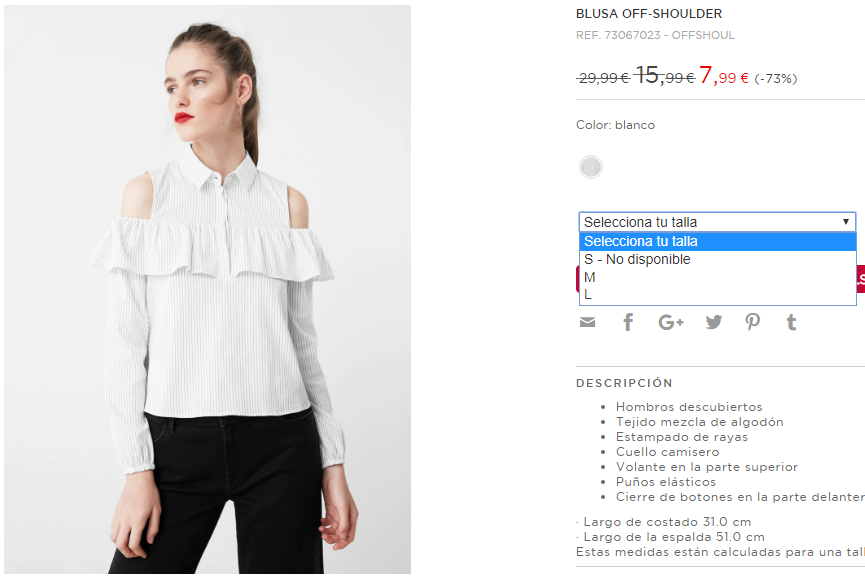This screenshot has width=865, height=577.
Task: Post to Tumblr via the t icon
Action: pyautogui.click(x=792, y=322)
